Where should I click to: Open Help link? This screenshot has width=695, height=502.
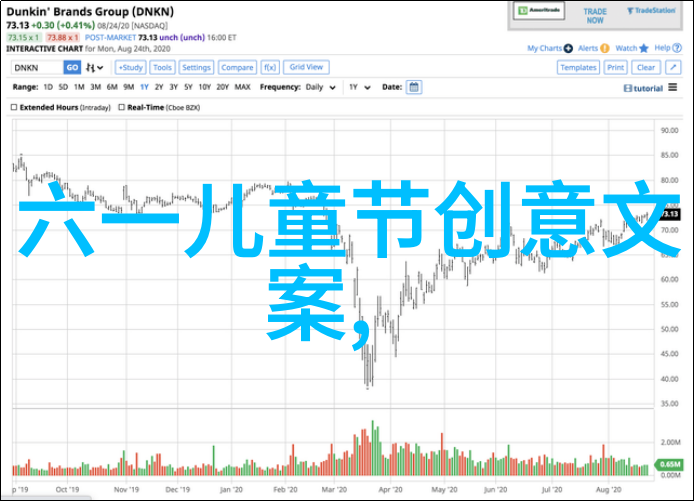tap(663, 48)
